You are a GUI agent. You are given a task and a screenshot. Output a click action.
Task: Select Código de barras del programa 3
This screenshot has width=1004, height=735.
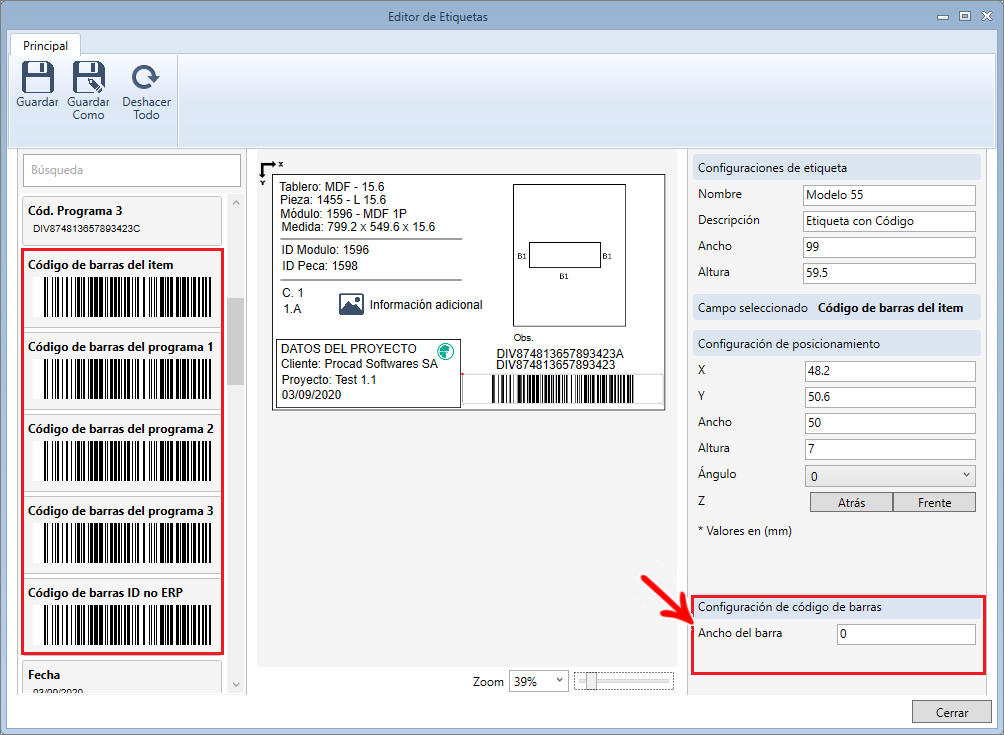click(x=122, y=536)
